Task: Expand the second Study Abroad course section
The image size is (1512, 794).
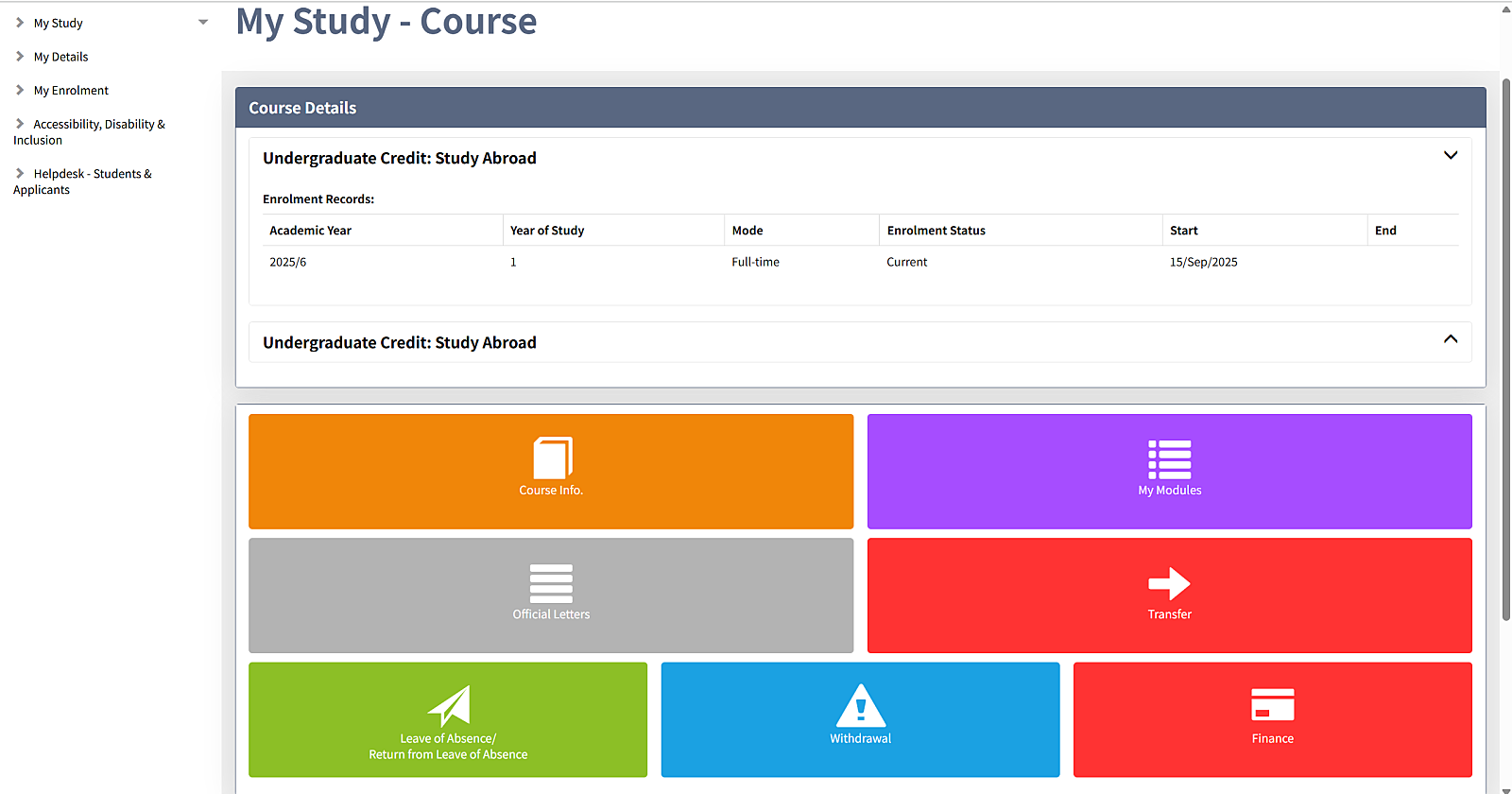Action: tap(1451, 339)
